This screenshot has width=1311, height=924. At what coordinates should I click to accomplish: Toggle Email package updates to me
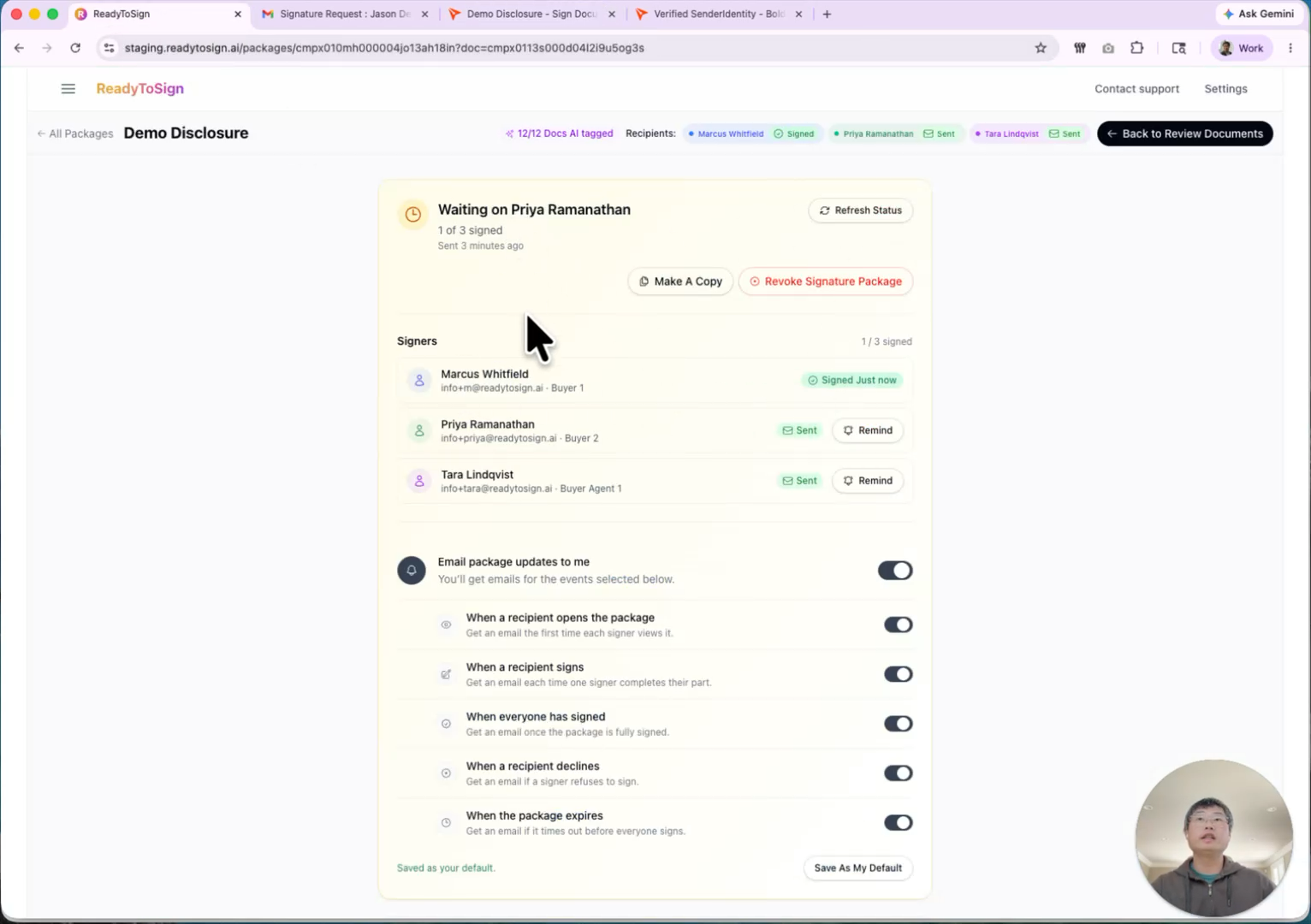(895, 571)
